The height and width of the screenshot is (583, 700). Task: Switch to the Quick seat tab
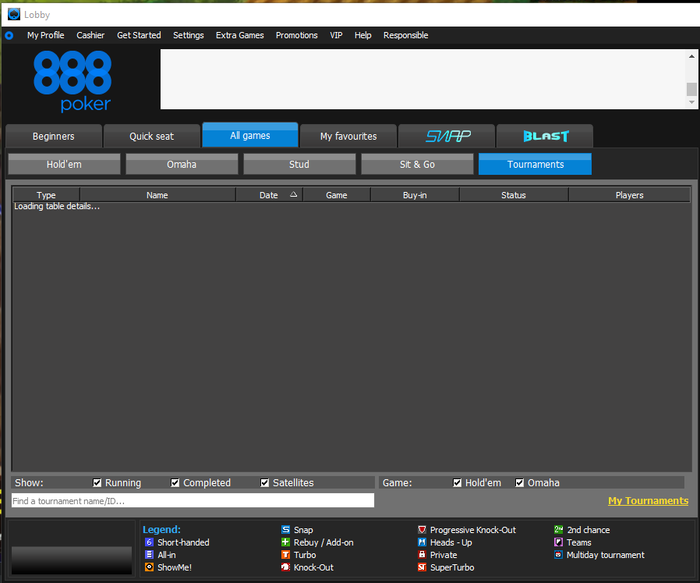click(152, 136)
